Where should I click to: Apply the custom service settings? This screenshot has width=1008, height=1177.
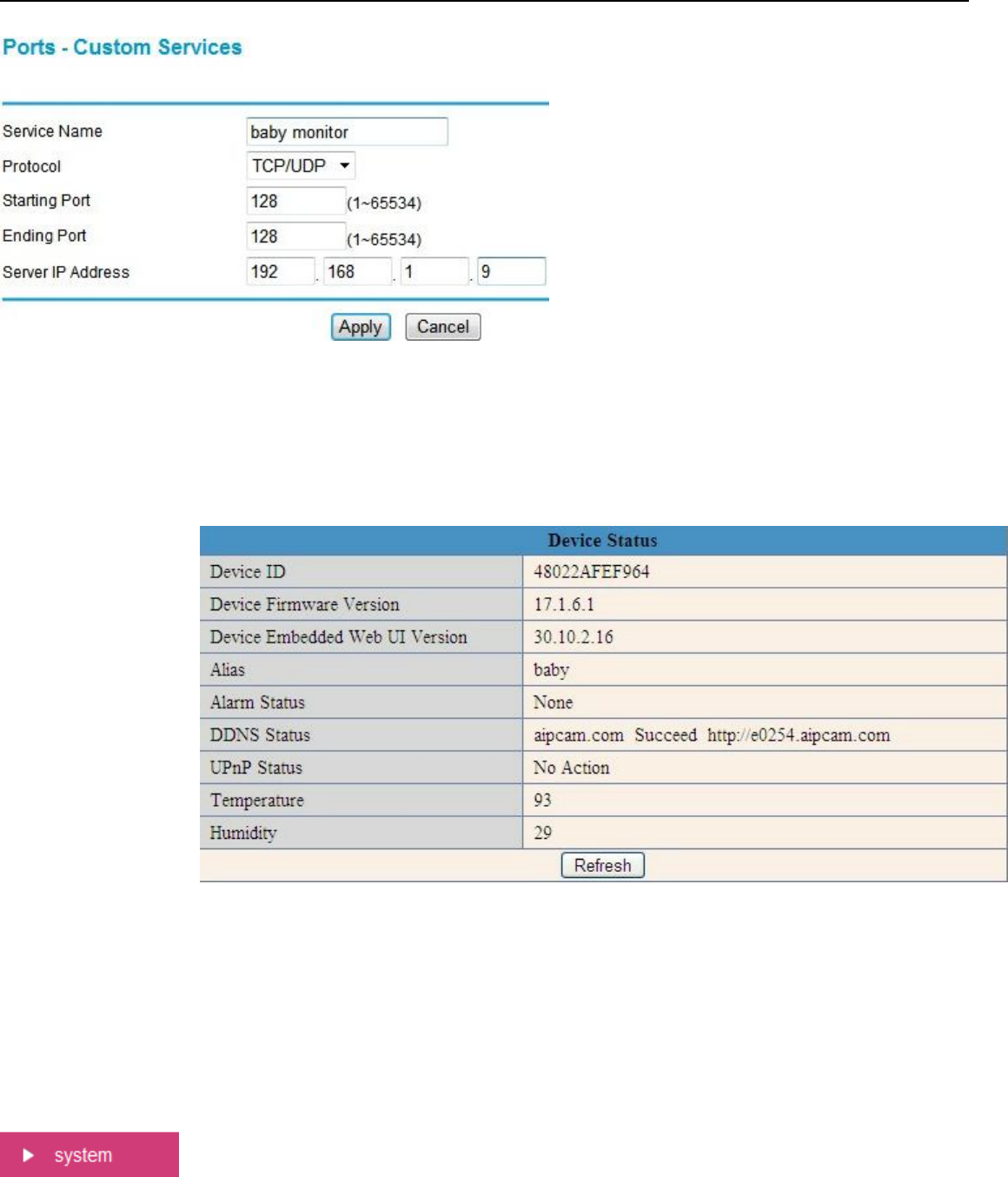click(361, 327)
